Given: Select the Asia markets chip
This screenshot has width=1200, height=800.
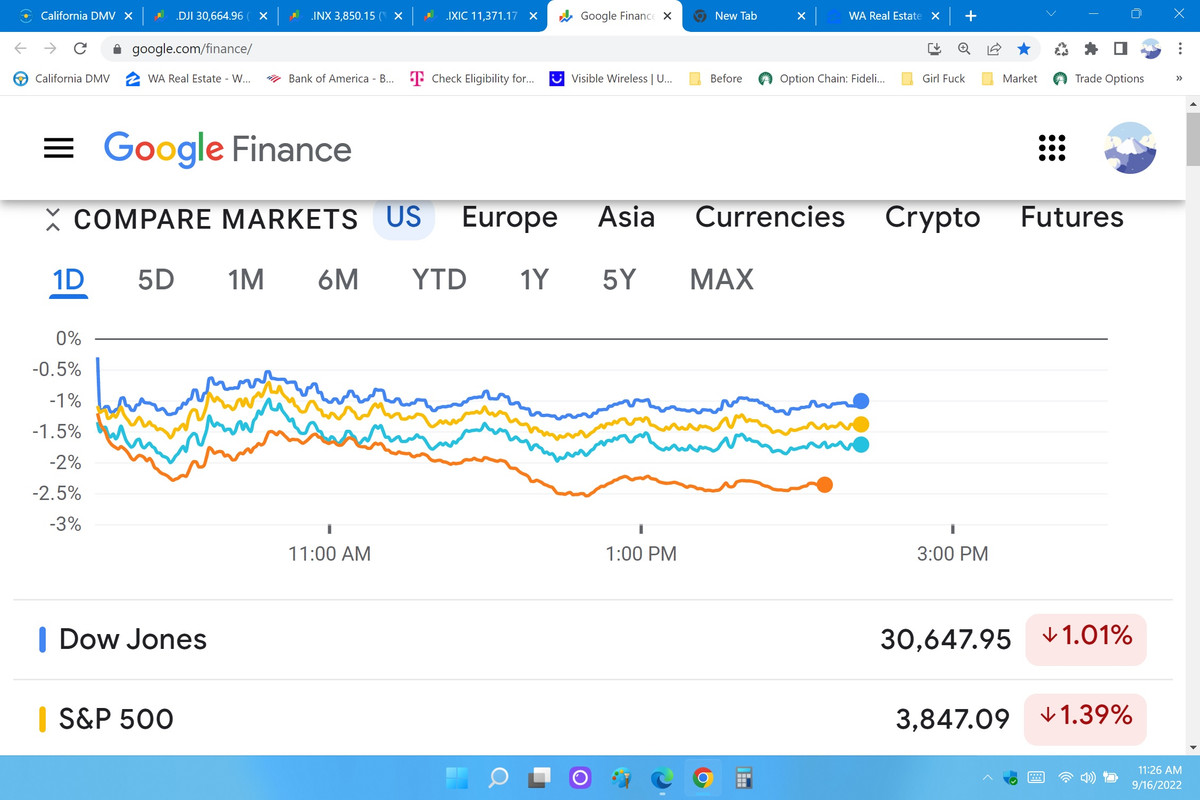Looking at the screenshot, I should (x=626, y=217).
